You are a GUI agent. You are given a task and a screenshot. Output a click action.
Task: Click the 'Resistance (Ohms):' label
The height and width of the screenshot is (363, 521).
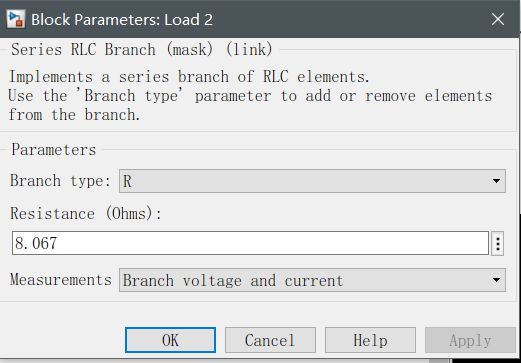[x=86, y=213]
